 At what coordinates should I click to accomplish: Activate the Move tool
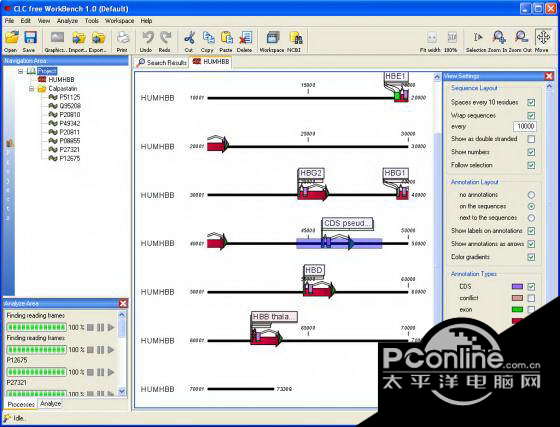pyautogui.click(x=542, y=37)
